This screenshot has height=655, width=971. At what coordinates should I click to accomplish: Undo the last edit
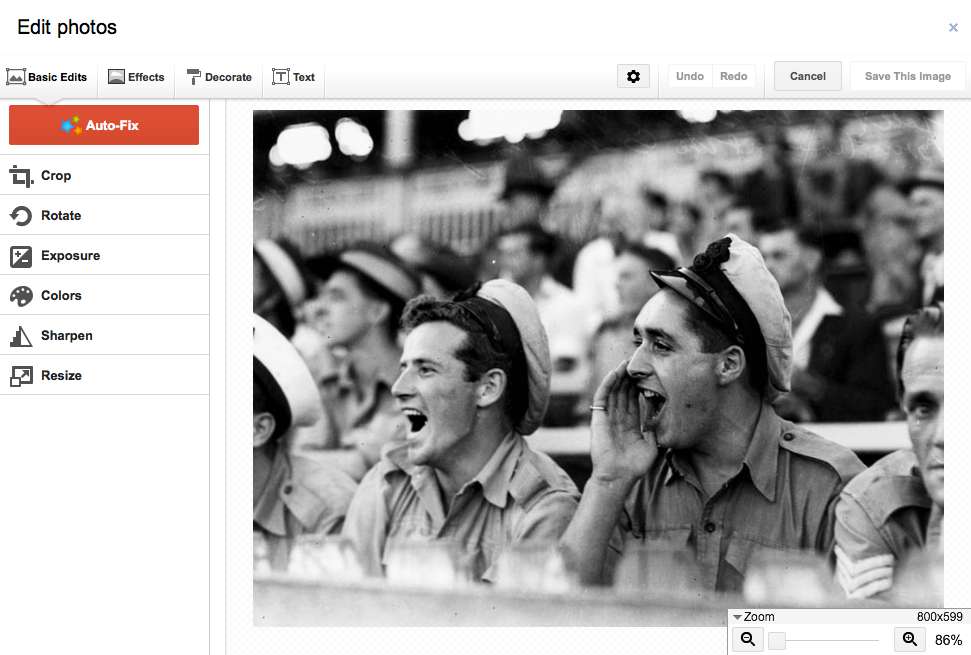689,75
